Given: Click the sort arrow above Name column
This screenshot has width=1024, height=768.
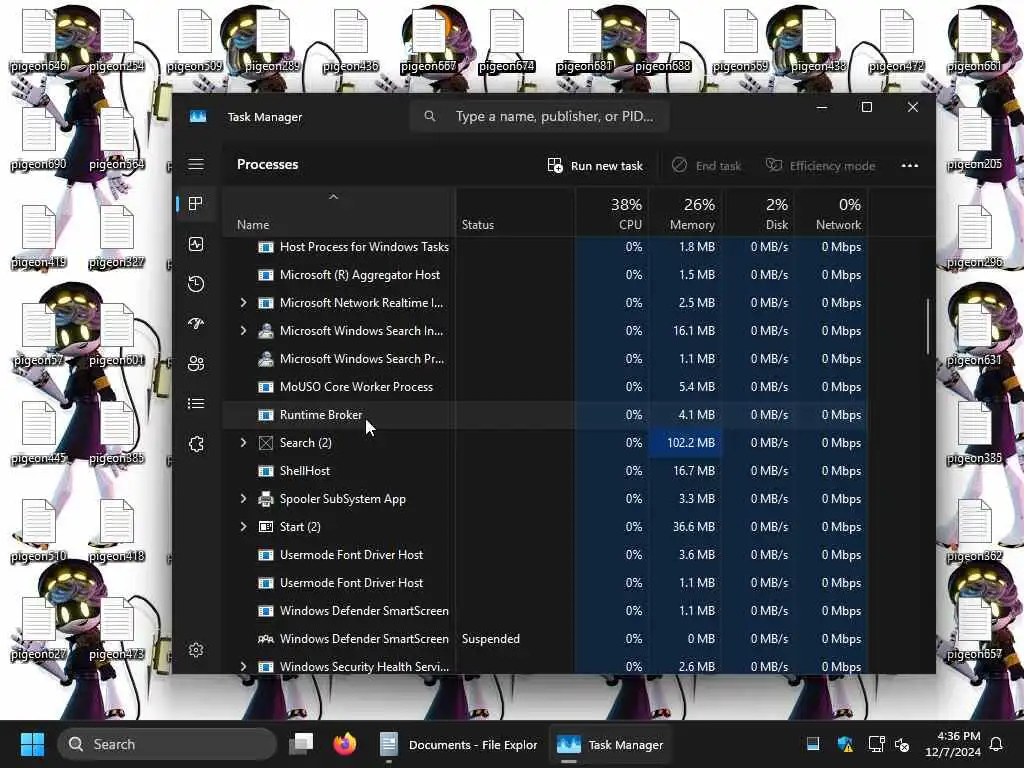Looking at the screenshot, I should [x=333, y=197].
